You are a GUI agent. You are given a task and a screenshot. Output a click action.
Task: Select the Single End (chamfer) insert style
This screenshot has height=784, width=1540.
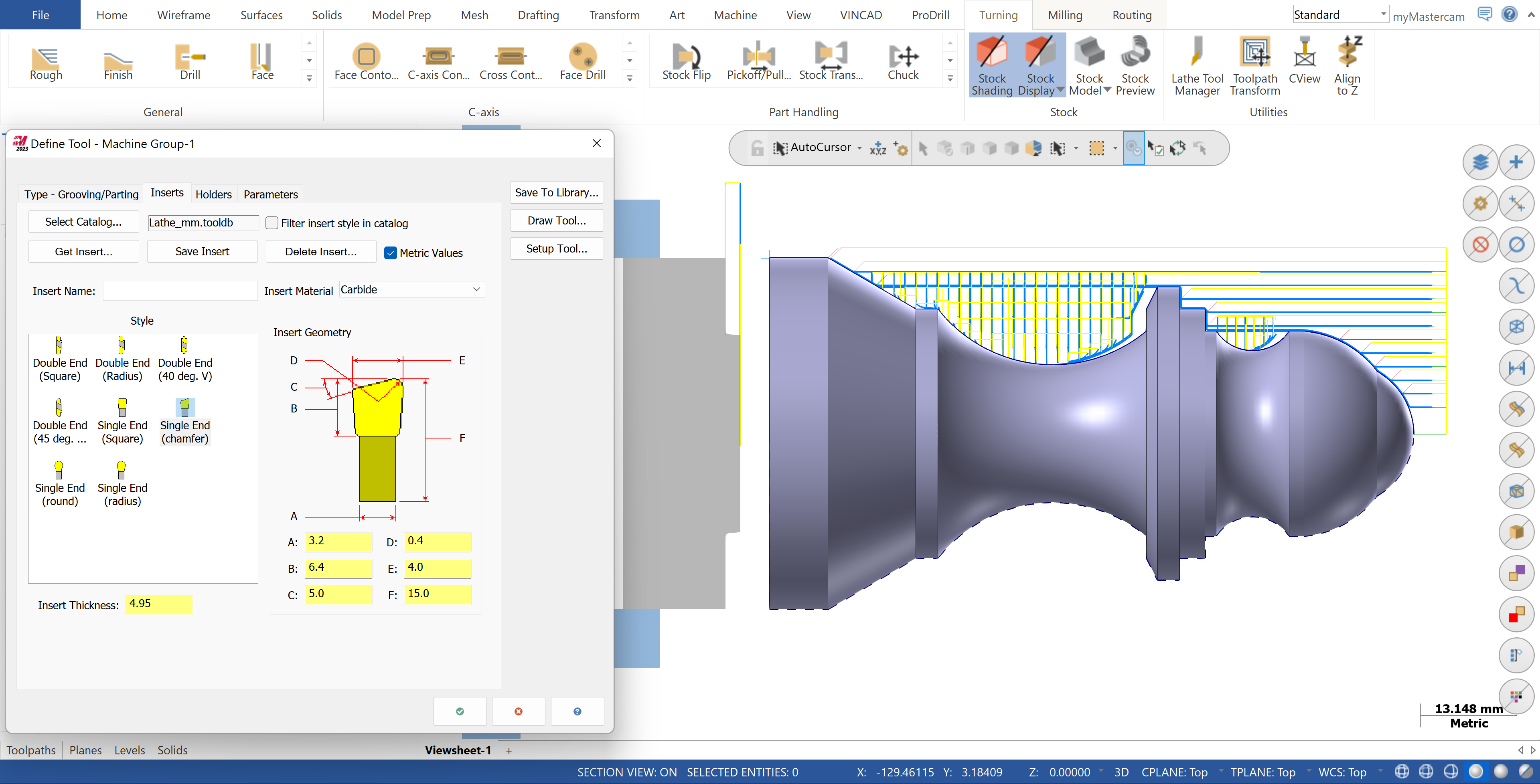click(x=185, y=422)
